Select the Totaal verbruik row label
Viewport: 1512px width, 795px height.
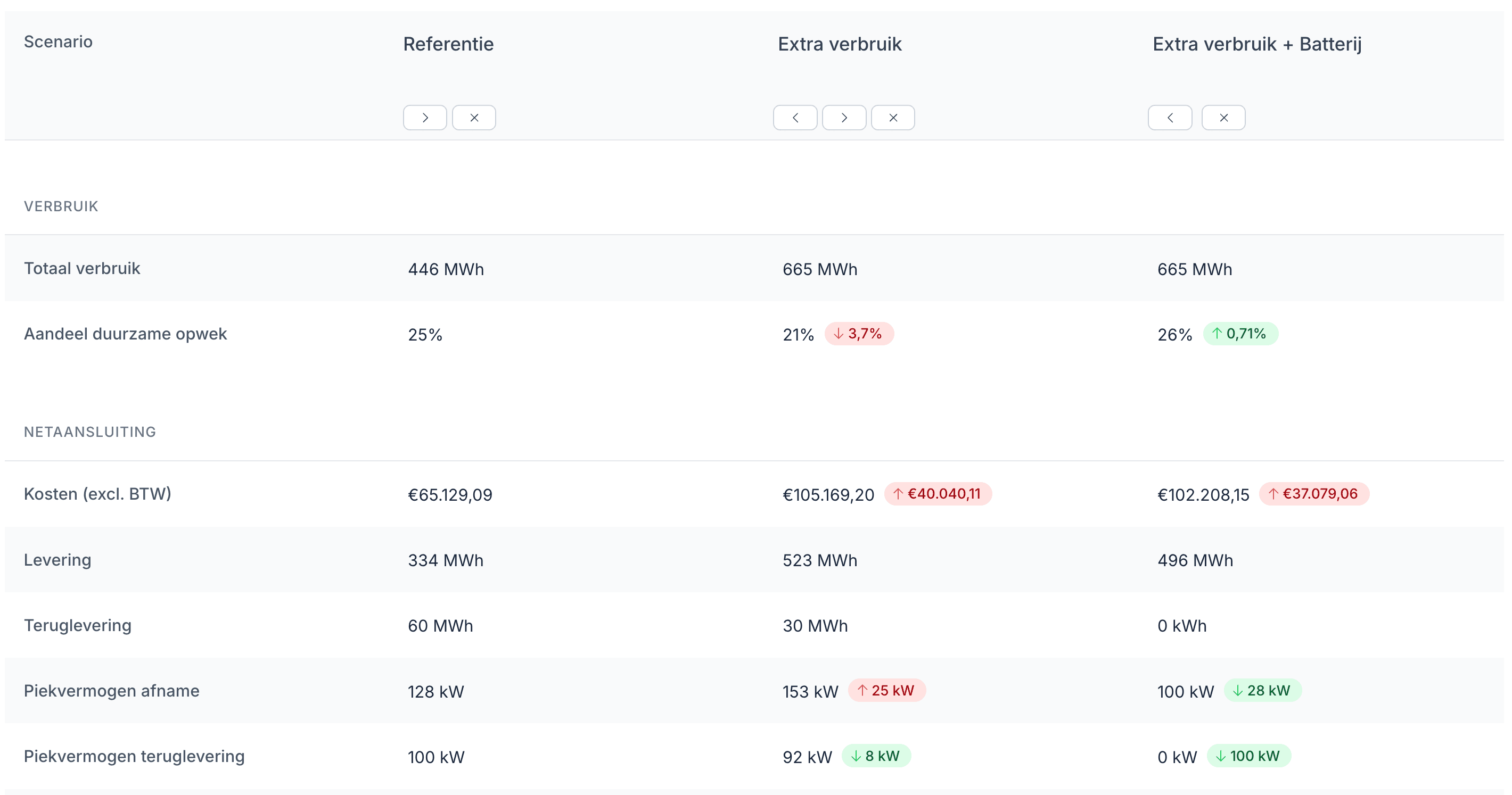pyautogui.click(x=81, y=269)
